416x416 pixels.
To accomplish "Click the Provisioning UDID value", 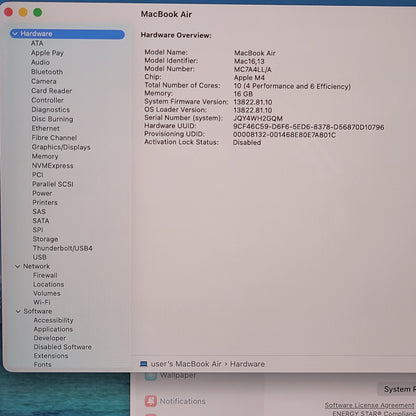I will [284, 135].
